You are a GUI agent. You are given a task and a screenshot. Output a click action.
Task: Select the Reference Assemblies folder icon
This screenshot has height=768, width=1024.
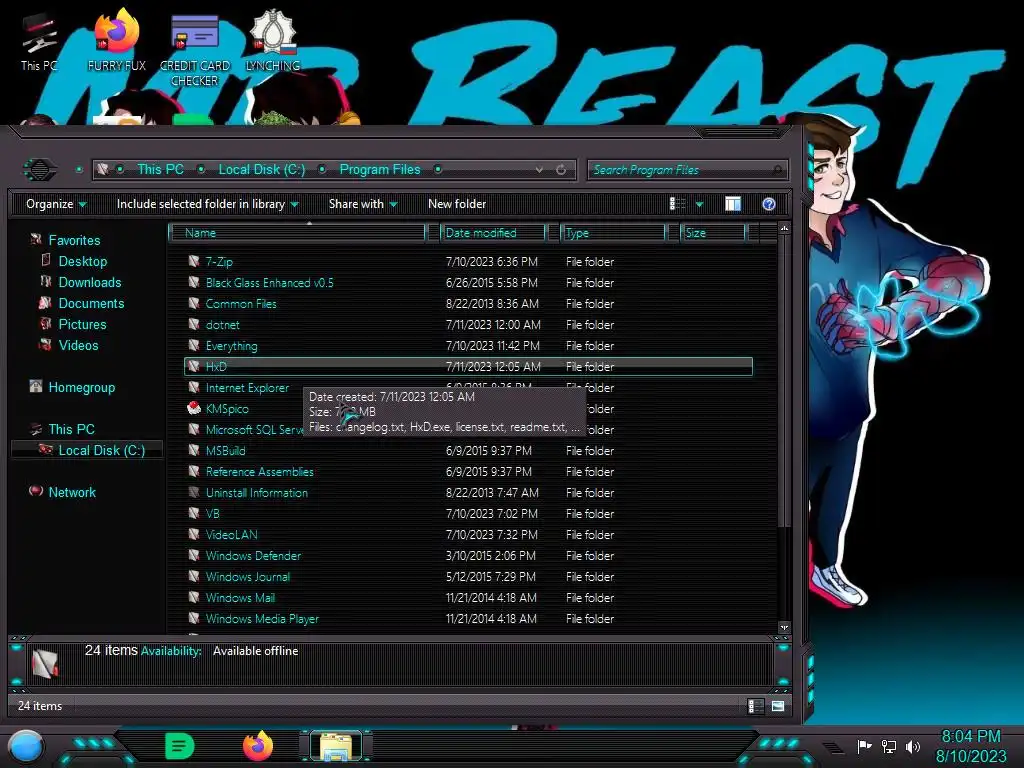[194, 471]
